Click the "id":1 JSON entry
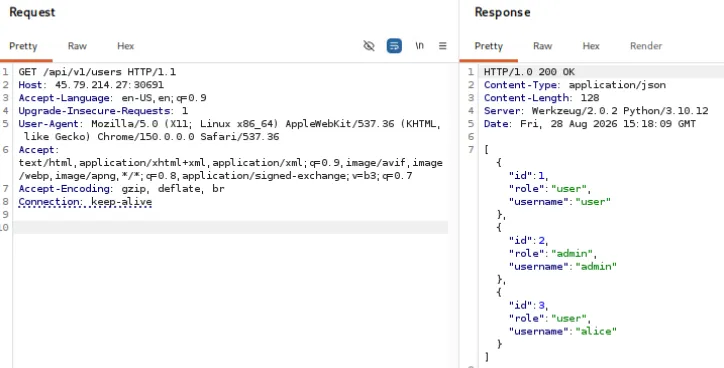 [x=528, y=175]
